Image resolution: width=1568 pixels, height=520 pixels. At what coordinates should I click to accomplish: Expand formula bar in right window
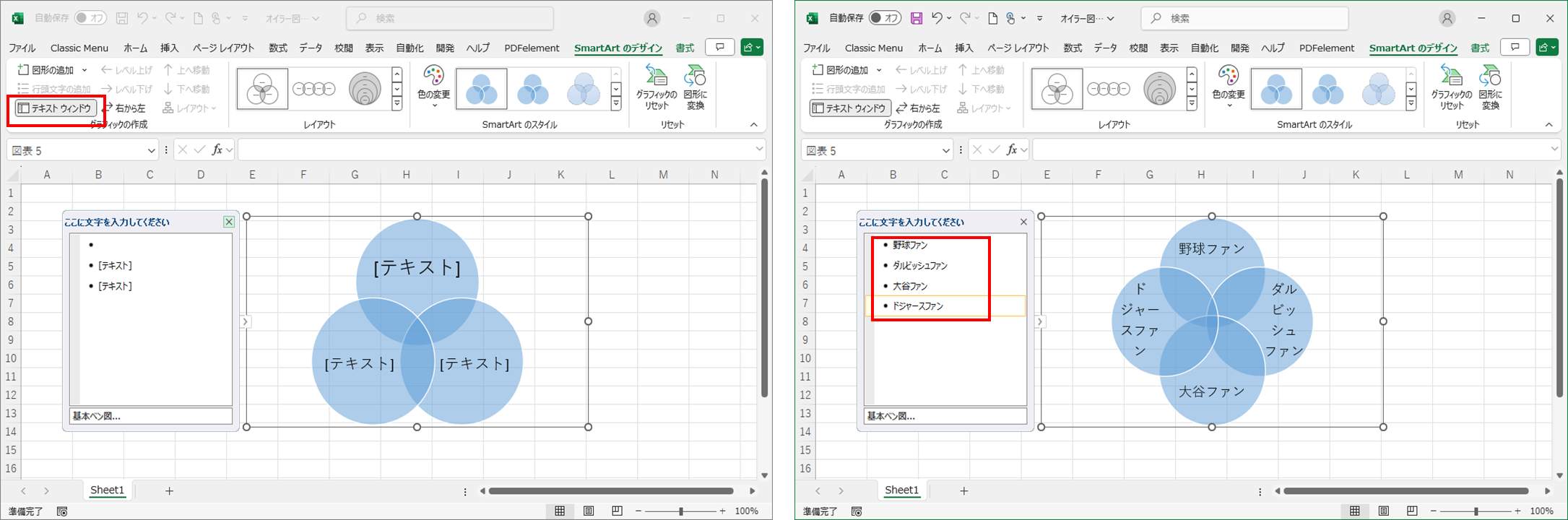[x=1554, y=149]
